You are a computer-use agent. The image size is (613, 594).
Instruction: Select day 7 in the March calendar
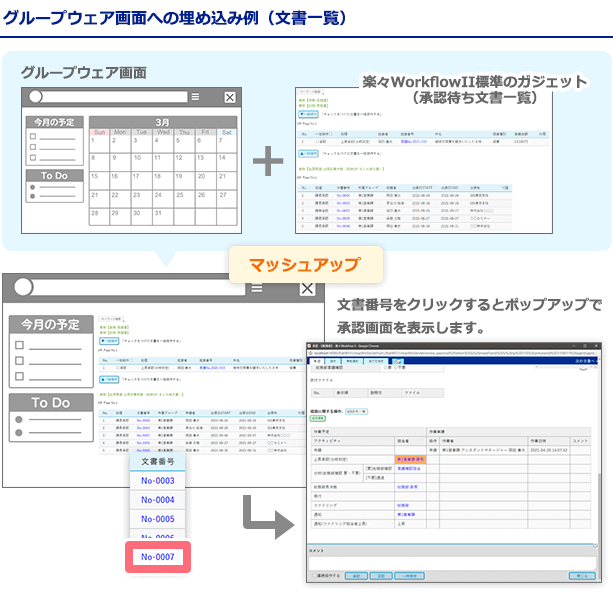click(x=227, y=144)
